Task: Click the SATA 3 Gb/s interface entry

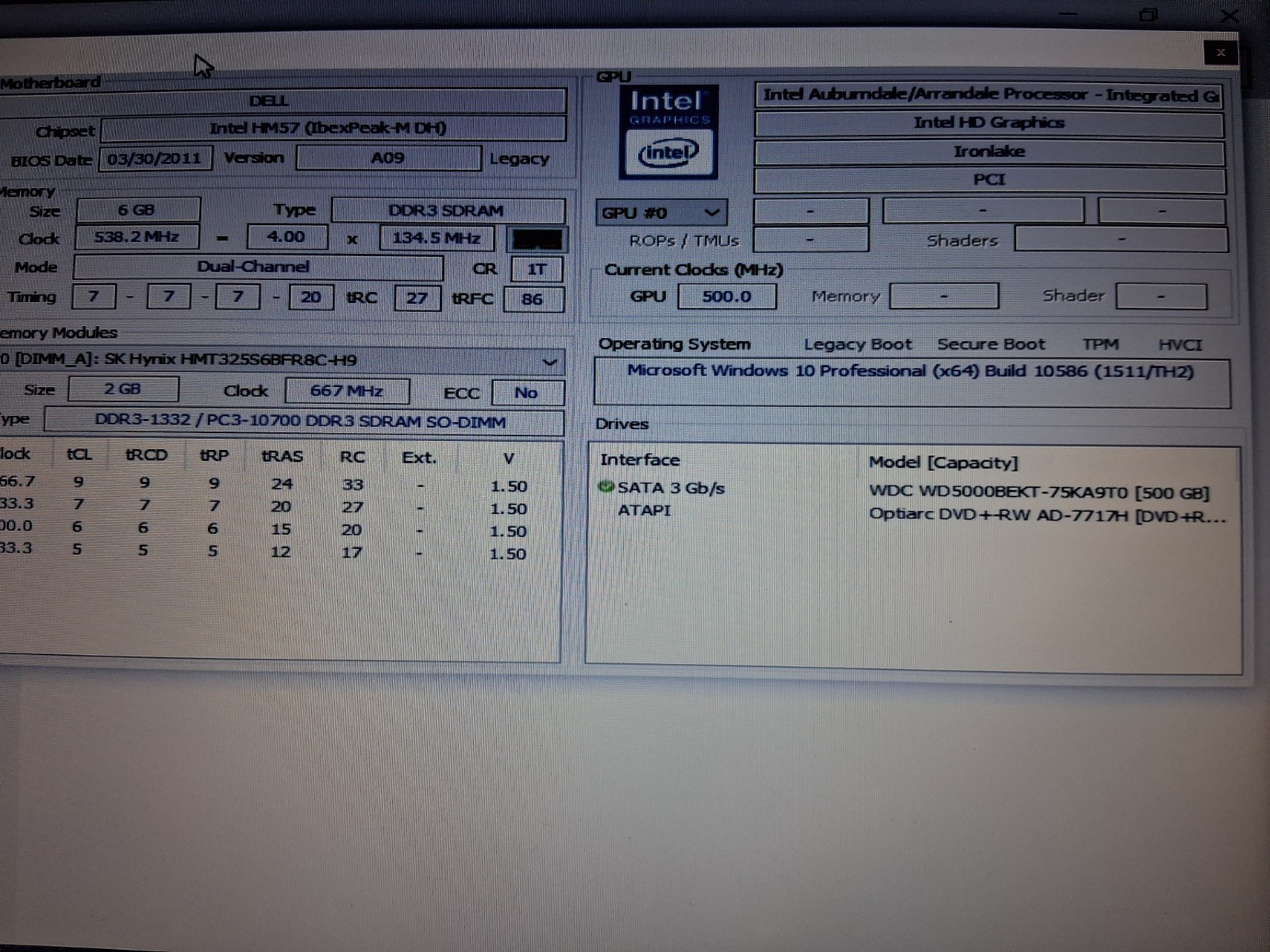Action: click(671, 488)
